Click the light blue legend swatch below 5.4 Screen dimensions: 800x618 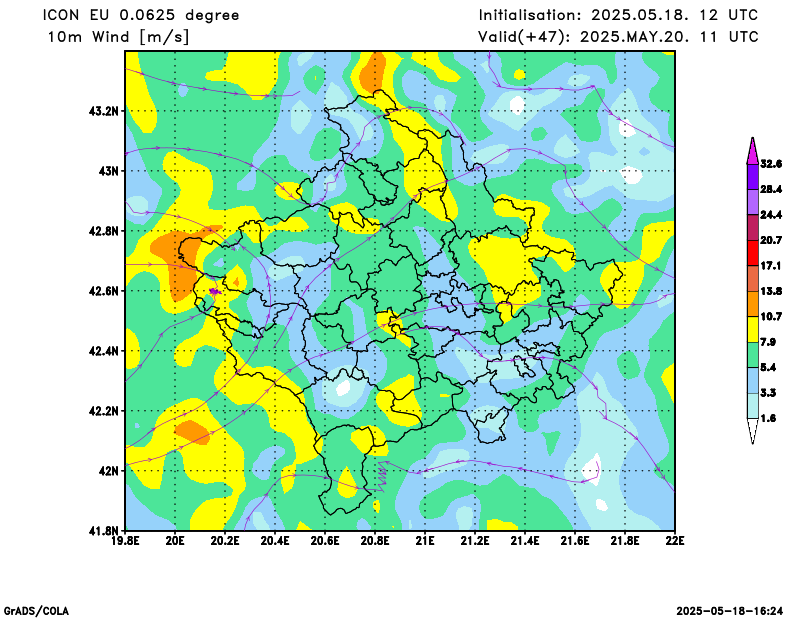tap(753, 380)
